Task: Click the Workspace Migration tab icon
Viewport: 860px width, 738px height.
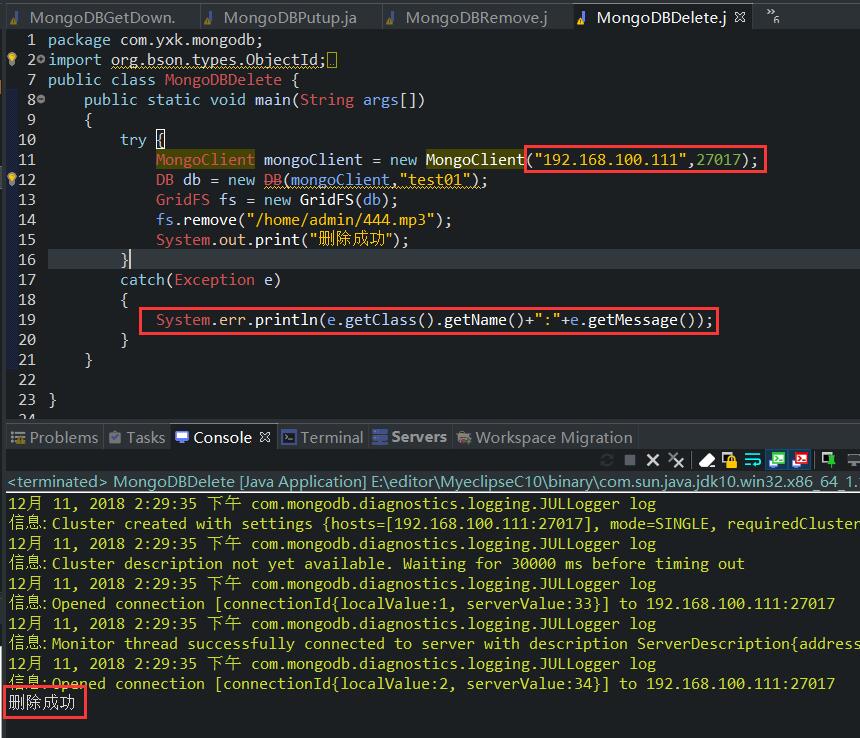Action: point(464,438)
